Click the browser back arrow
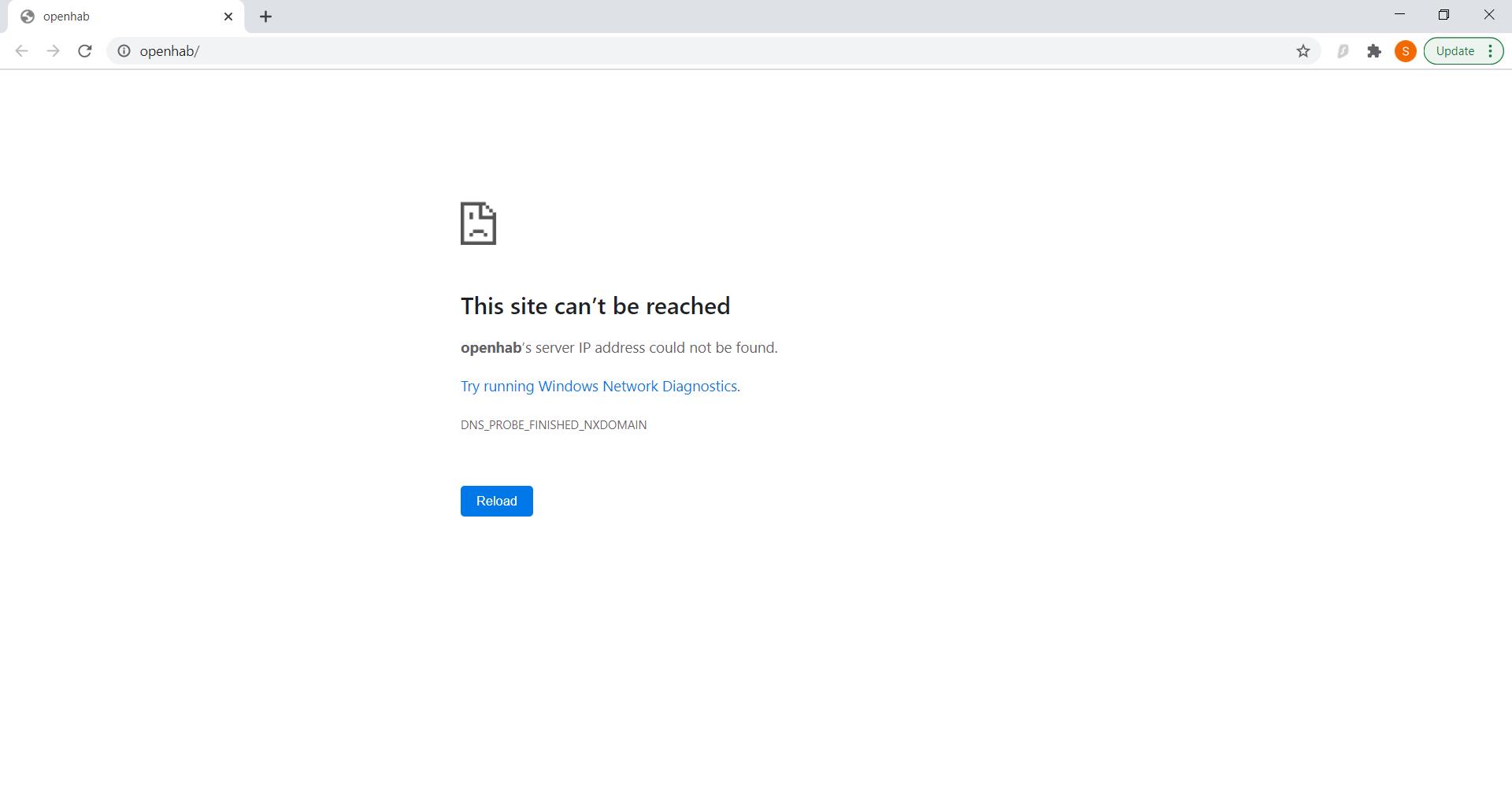The image size is (1512, 811). coord(22,51)
